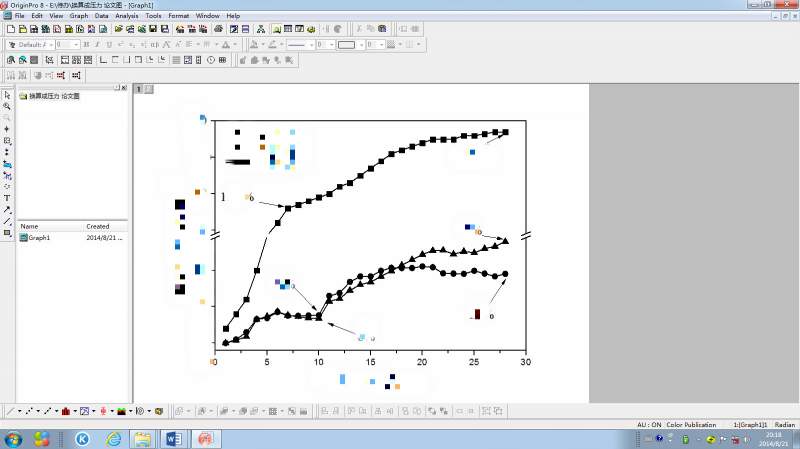Open Project Explorer toolbar icon
Viewport: 800px width, 449px height.
click(276, 29)
